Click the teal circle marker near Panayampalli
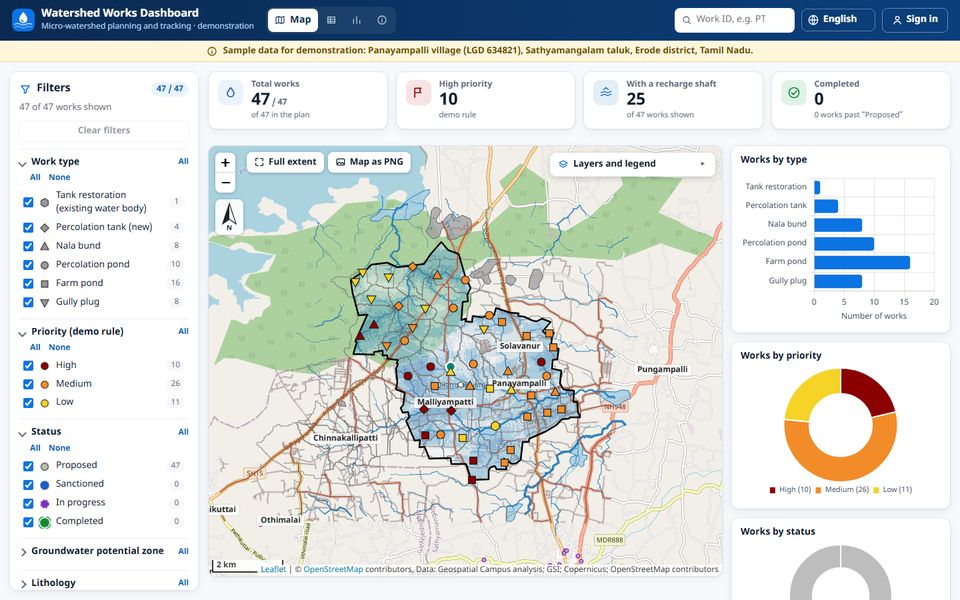This screenshot has height=600, width=960. click(x=451, y=367)
